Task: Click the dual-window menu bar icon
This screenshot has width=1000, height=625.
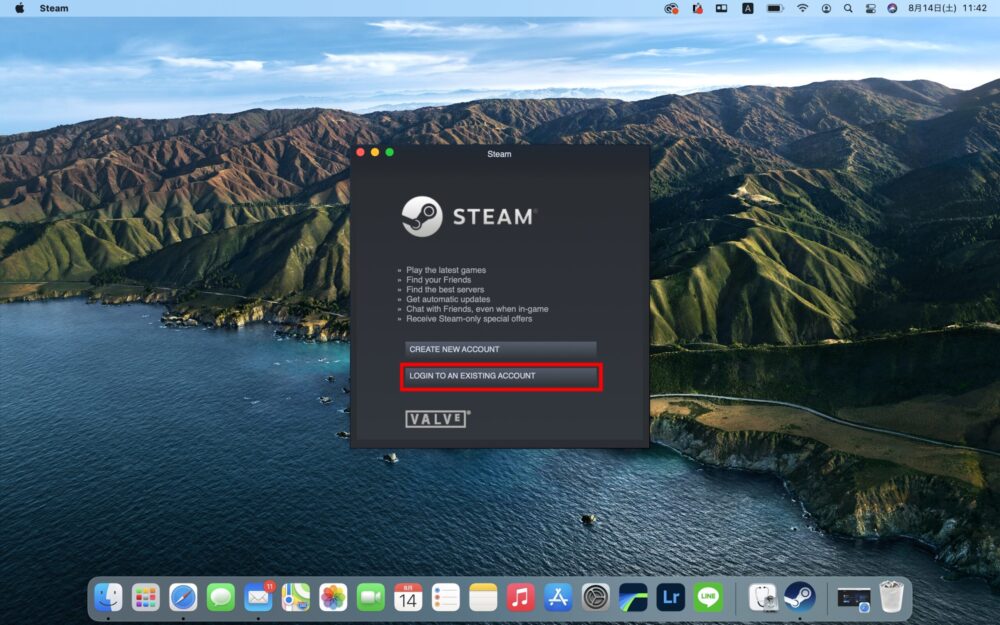Action: pyautogui.click(x=721, y=8)
